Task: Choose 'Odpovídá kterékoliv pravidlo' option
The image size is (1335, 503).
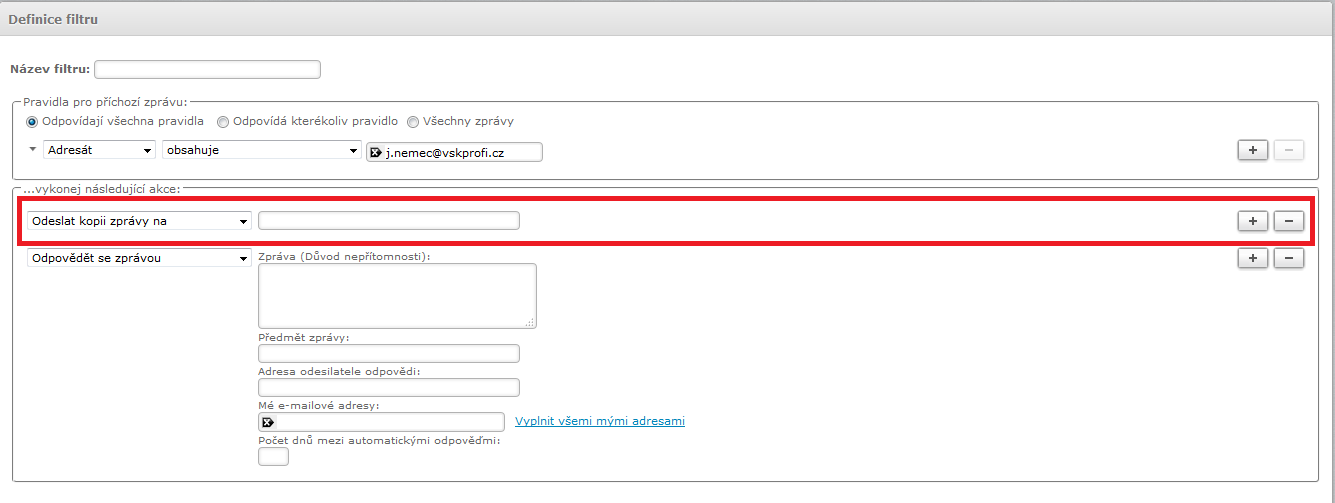Action: point(223,122)
